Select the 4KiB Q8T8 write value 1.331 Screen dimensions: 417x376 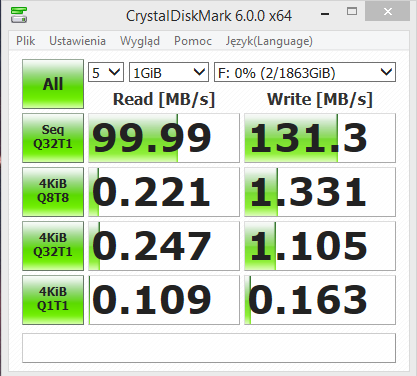point(320,192)
